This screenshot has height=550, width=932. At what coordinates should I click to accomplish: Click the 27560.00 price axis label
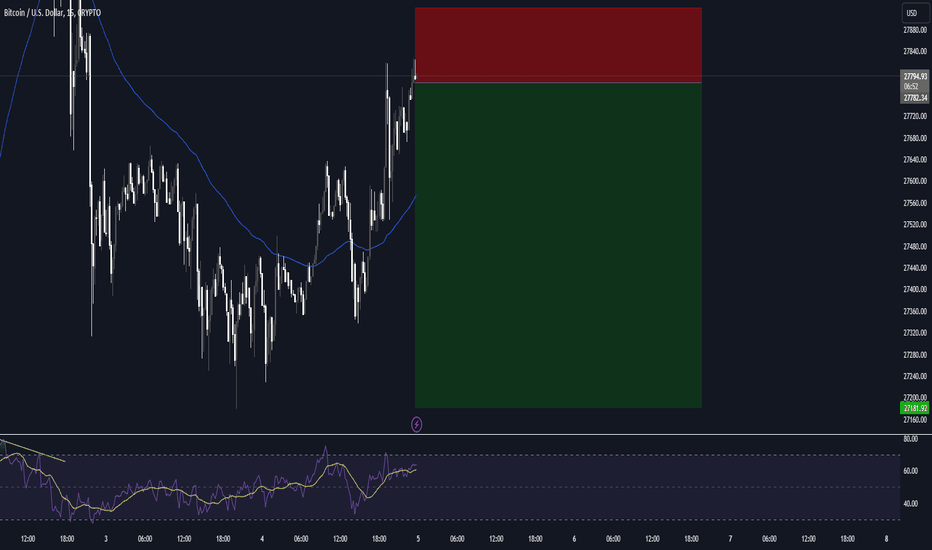915,203
